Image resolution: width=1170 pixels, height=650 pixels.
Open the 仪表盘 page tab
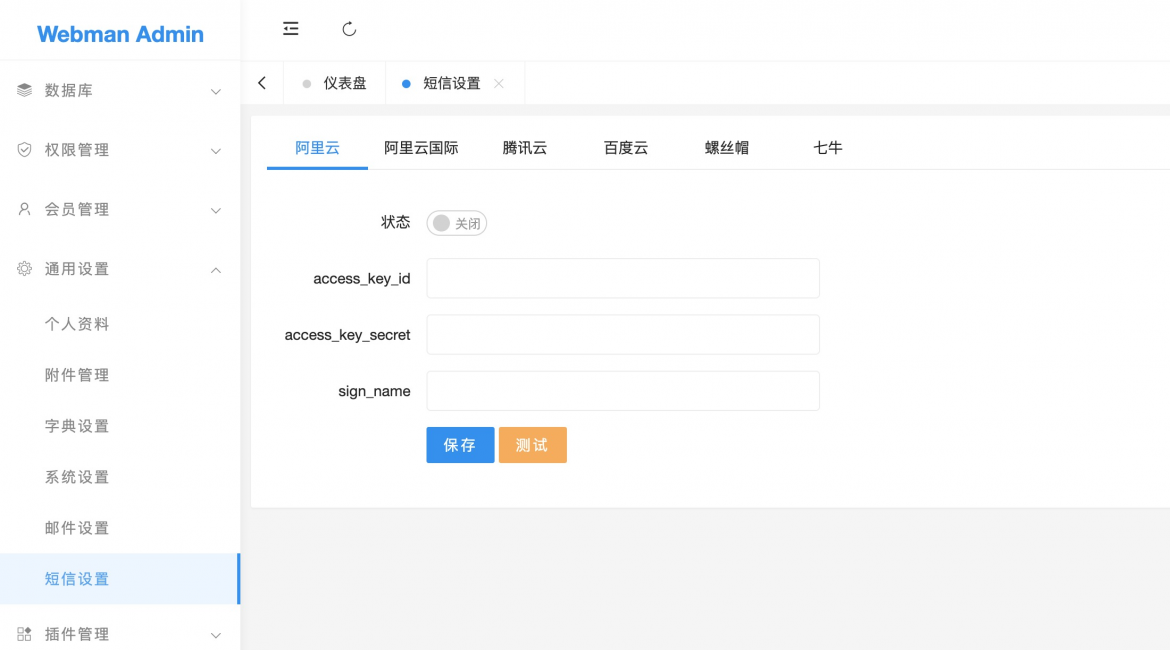click(x=344, y=83)
